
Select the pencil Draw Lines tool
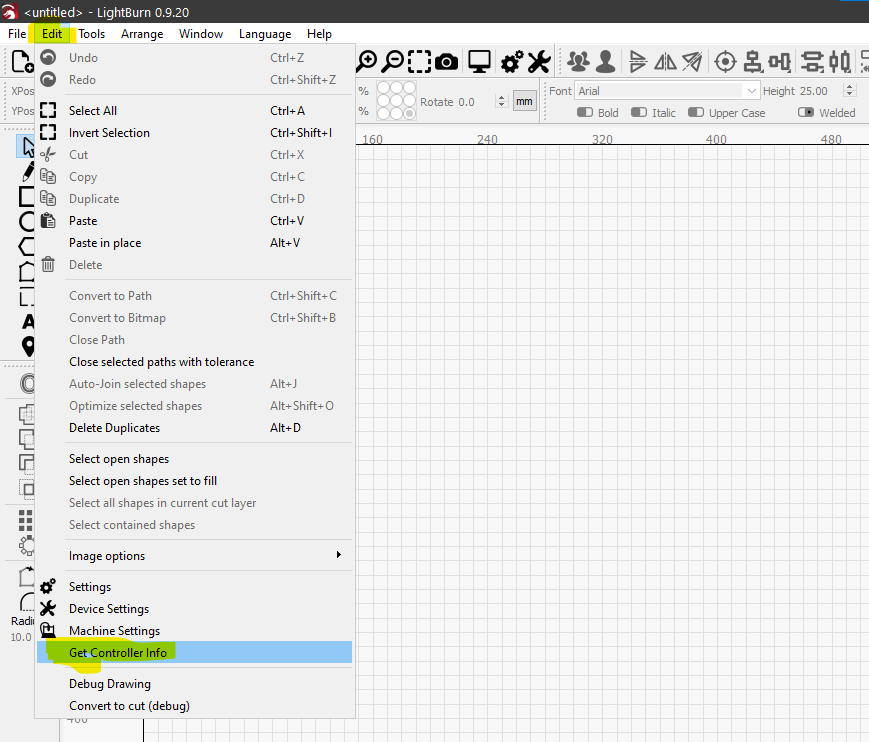point(27,172)
